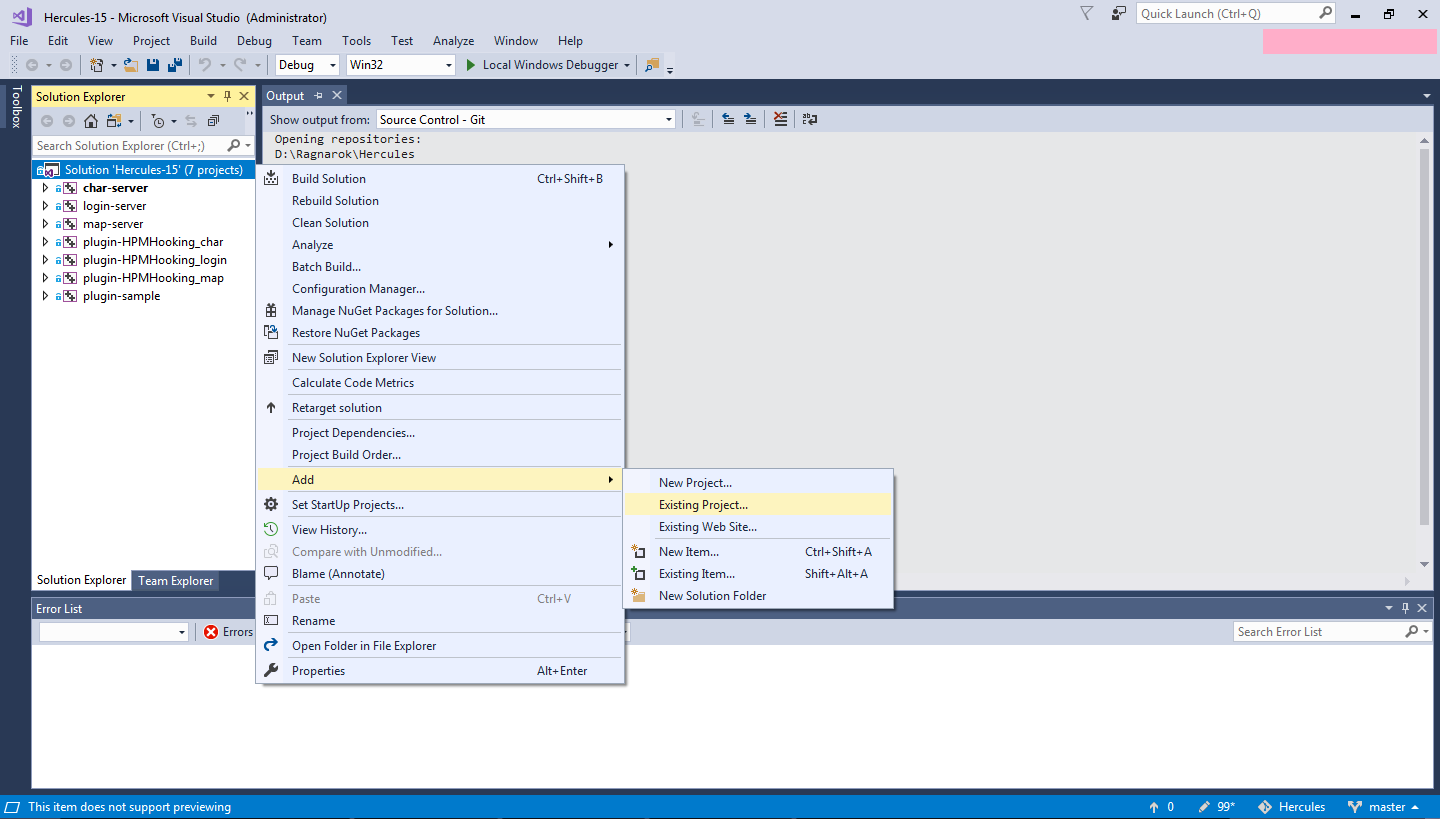Select View History in context menu
Screen dimensions: 1440x819
point(441,530)
